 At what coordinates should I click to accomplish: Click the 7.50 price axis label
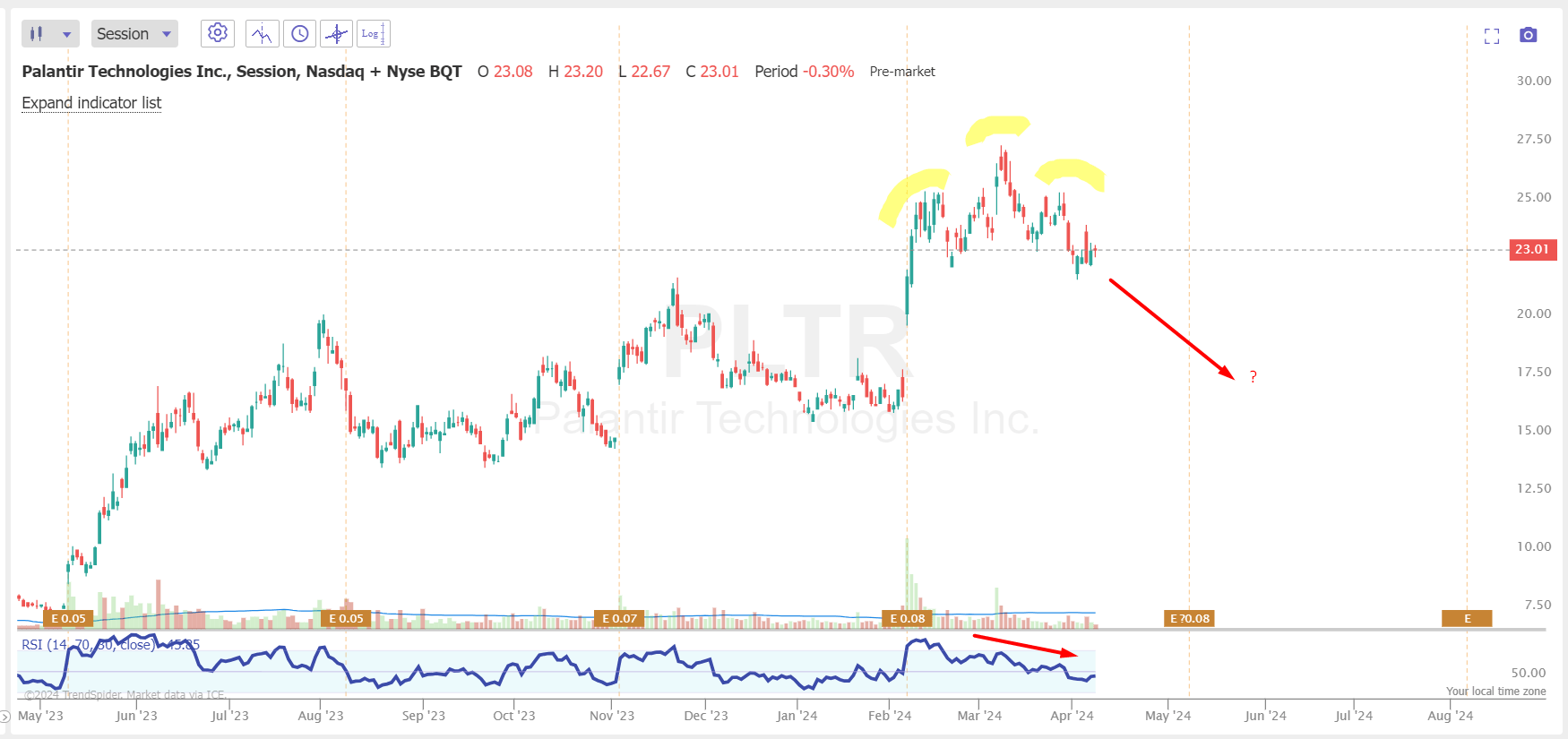coord(1538,605)
